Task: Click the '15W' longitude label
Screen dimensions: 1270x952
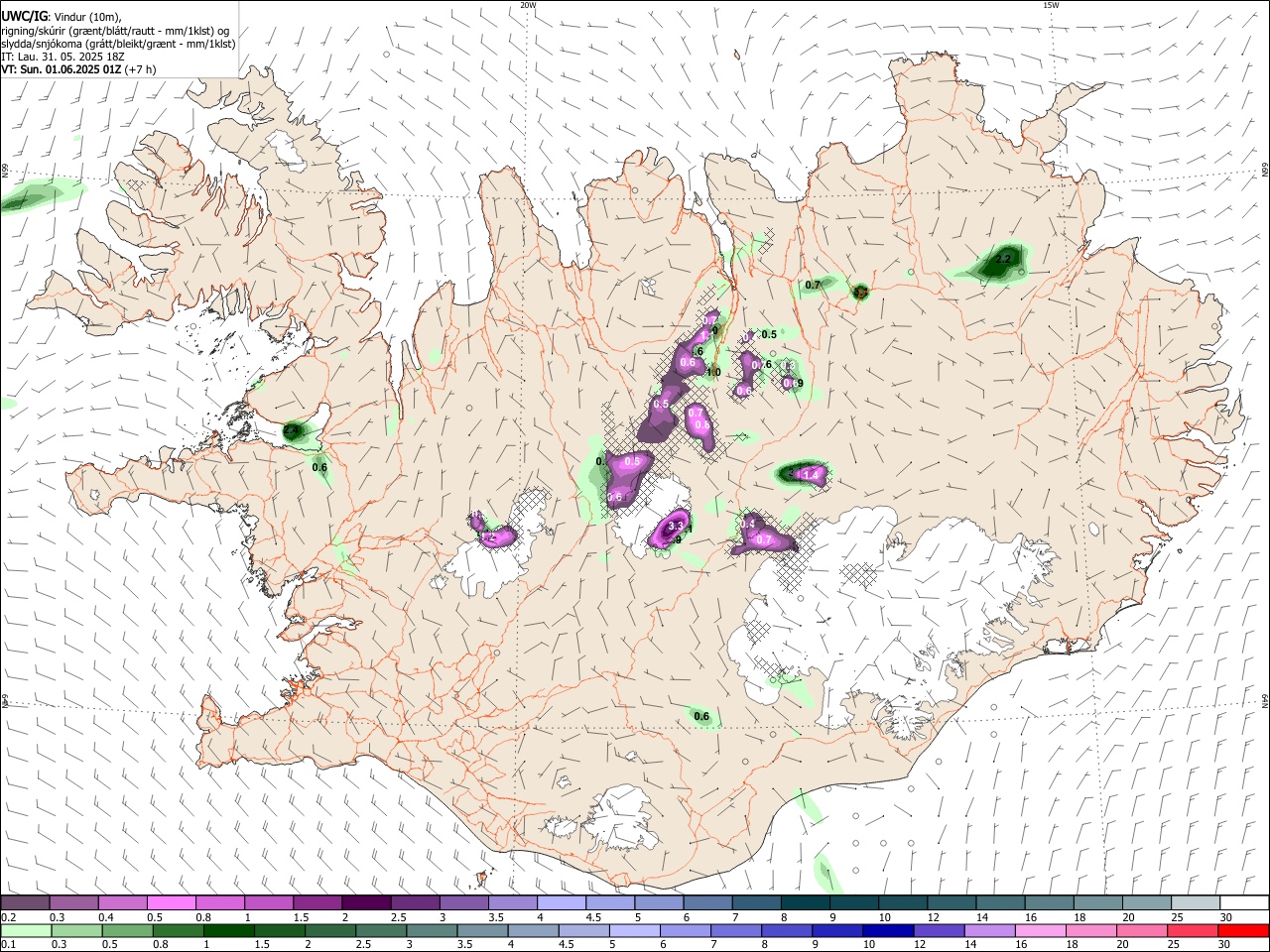Action: (1051, 5)
